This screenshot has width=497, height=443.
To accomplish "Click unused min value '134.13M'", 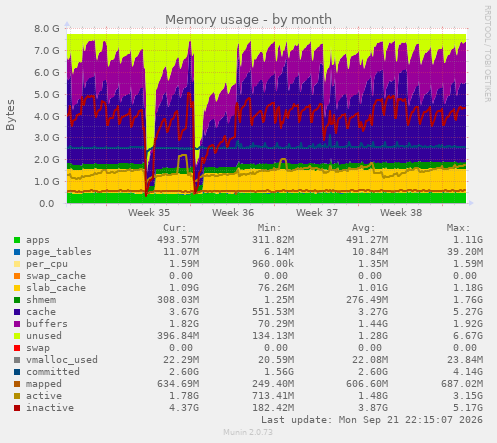I will [273, 336].
